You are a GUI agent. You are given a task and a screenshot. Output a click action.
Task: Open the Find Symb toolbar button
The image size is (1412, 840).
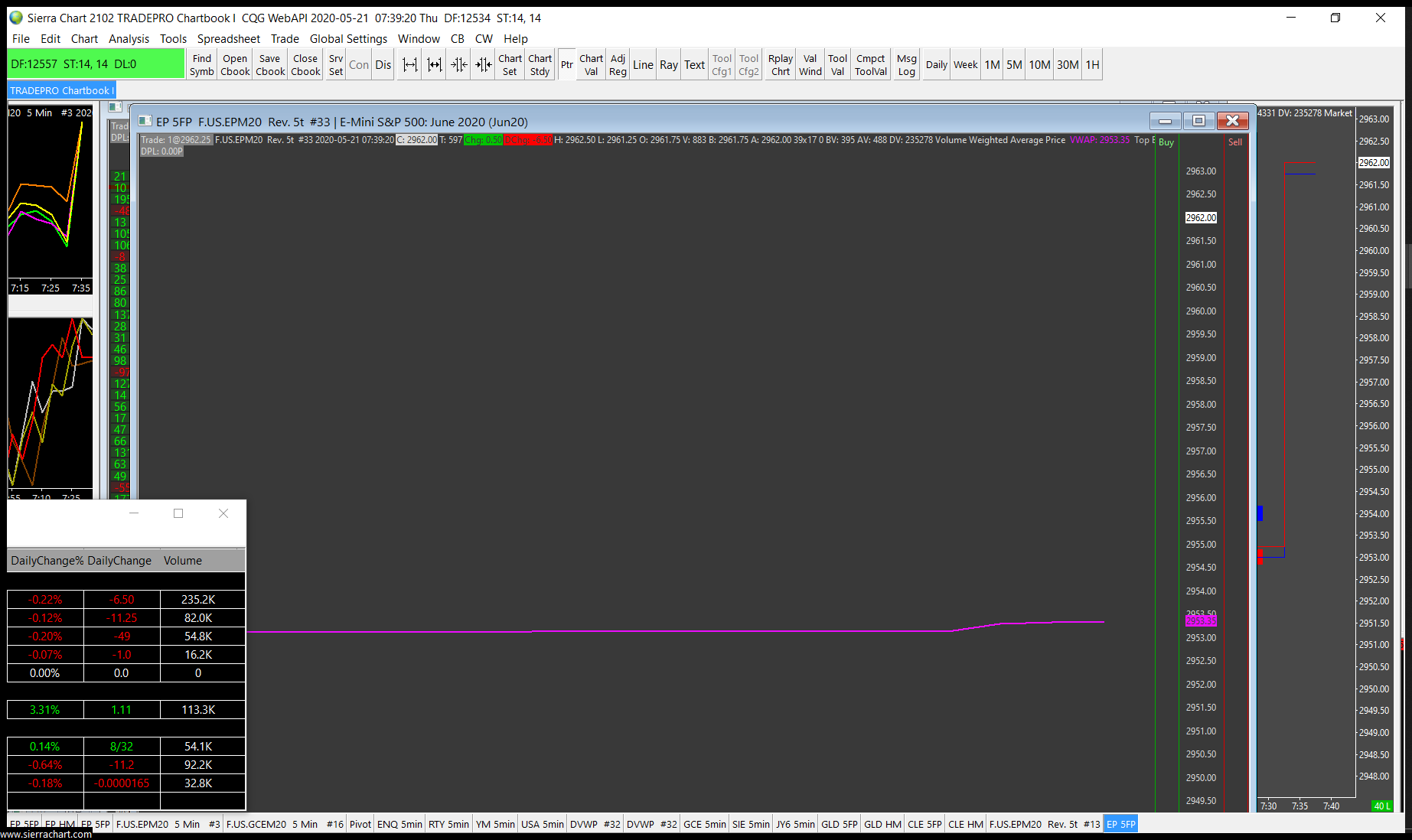coord(202,65)
